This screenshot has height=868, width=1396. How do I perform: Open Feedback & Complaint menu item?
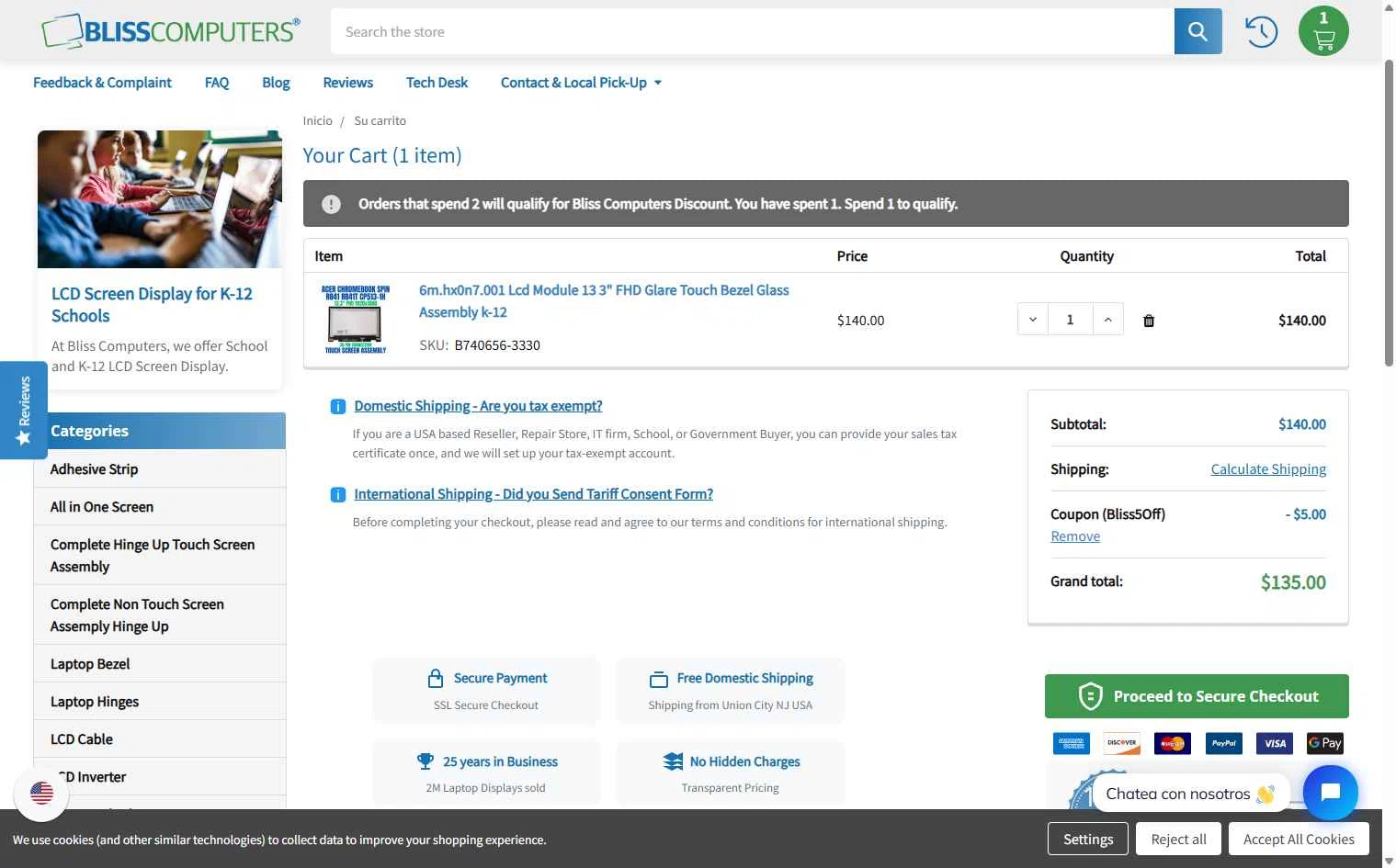pos(102,83)
